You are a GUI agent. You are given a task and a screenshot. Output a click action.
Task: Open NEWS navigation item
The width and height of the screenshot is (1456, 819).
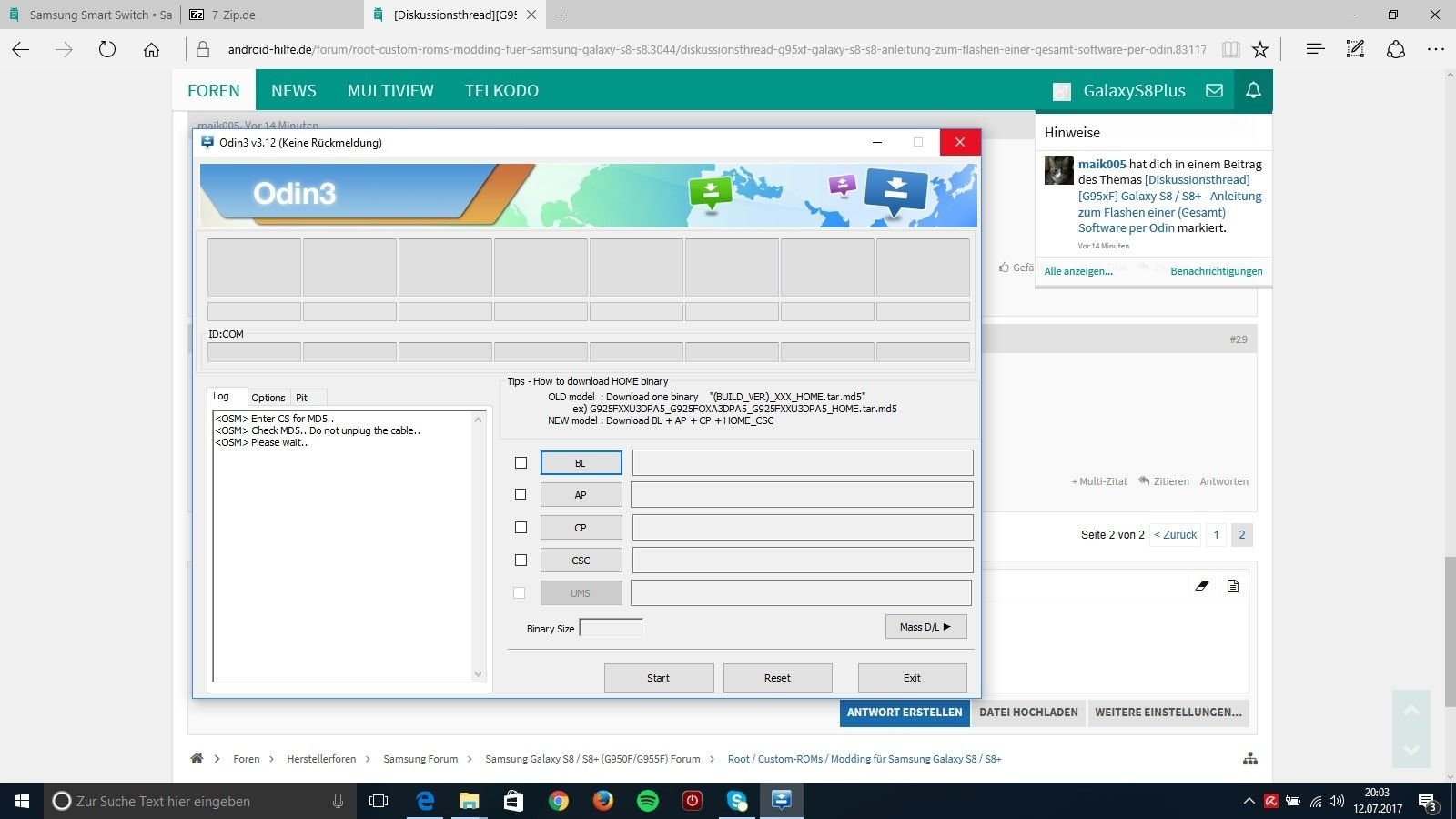point(294,90)
